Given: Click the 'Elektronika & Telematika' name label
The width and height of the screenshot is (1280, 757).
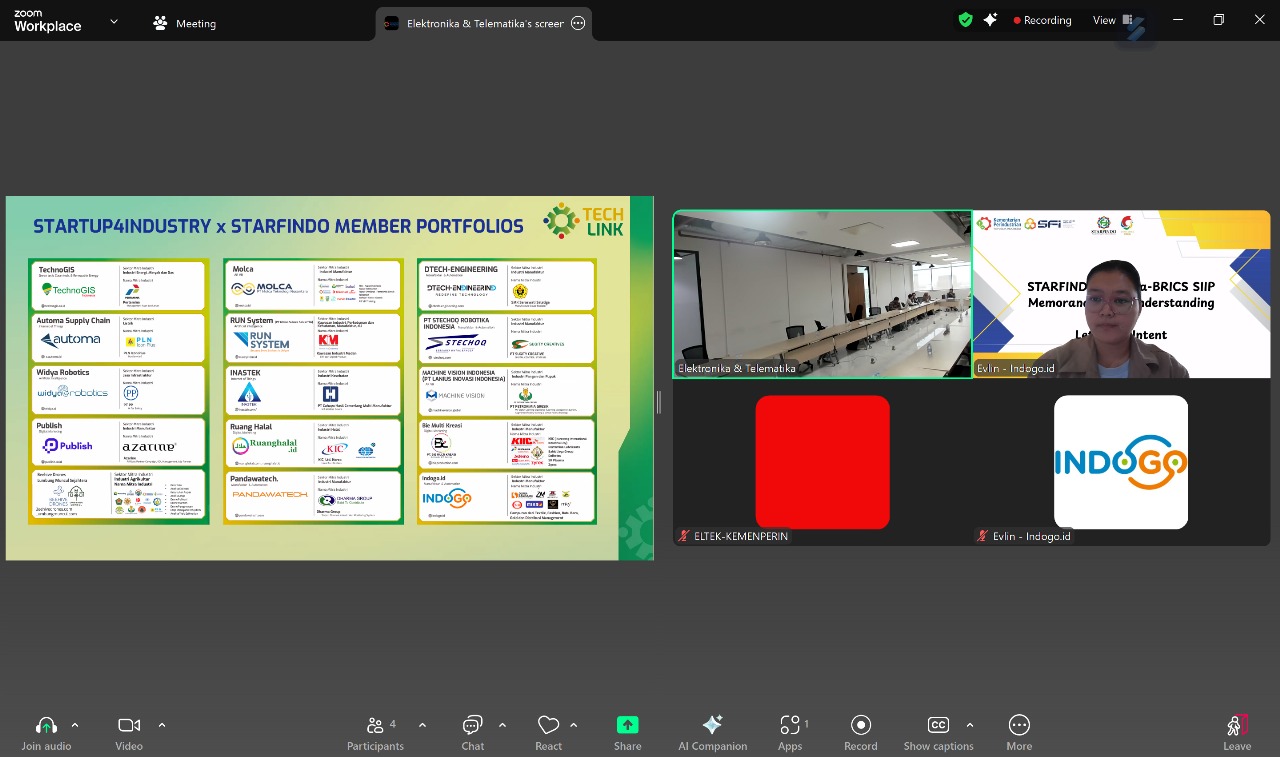Looking at the screenshot, I should tap(737, 369).
